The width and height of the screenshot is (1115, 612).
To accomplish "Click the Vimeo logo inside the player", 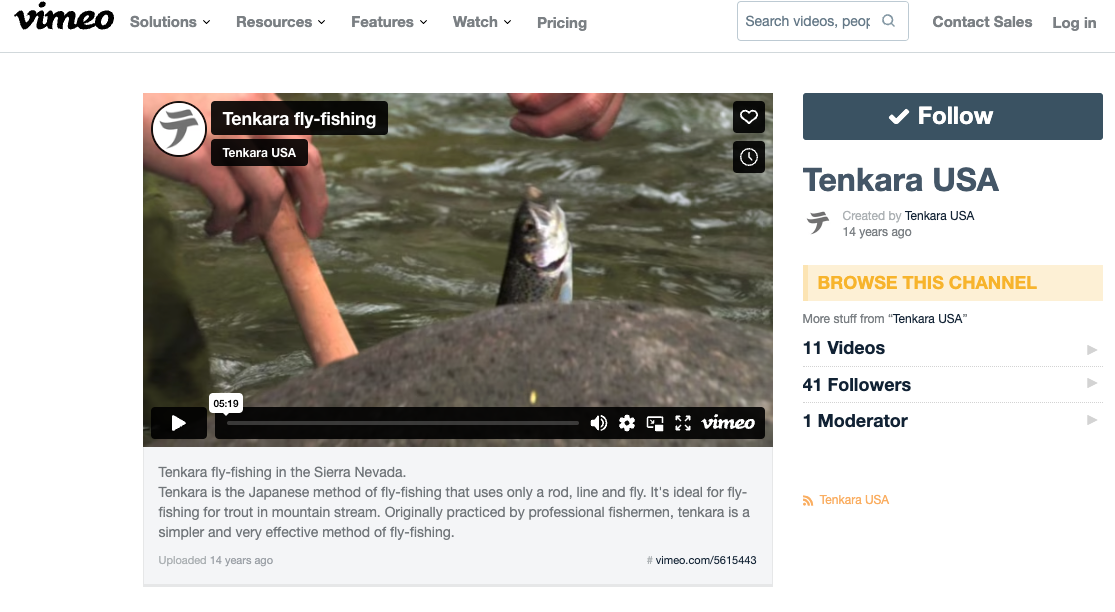I will click(x=728, y=423).
